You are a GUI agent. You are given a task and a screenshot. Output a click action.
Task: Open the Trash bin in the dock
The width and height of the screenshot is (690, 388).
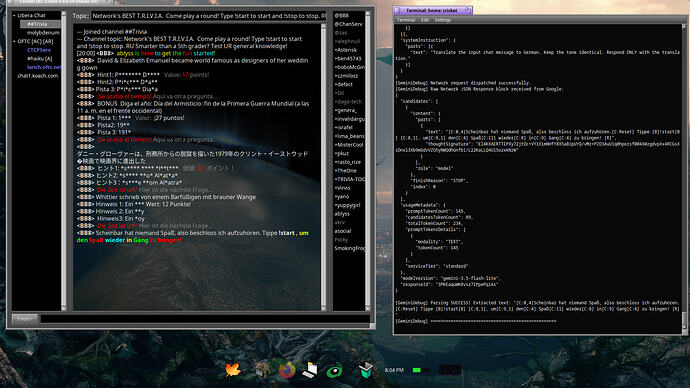(365, 370)
